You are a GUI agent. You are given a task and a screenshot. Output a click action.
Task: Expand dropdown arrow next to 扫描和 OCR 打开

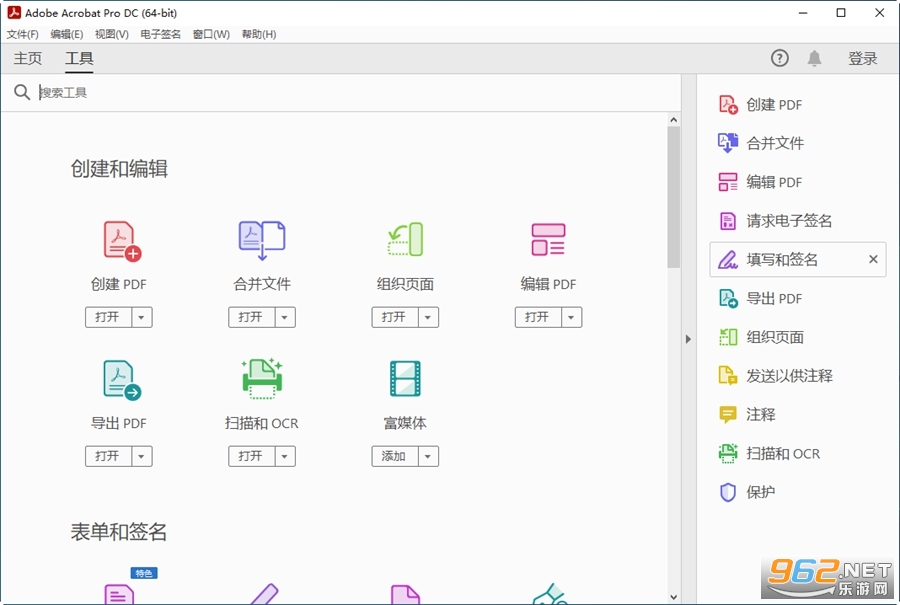tap(285, 456)
